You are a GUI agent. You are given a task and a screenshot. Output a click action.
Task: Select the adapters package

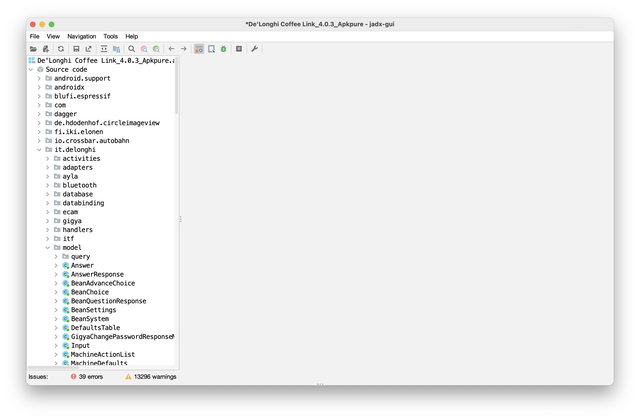[x=78, y=168]
